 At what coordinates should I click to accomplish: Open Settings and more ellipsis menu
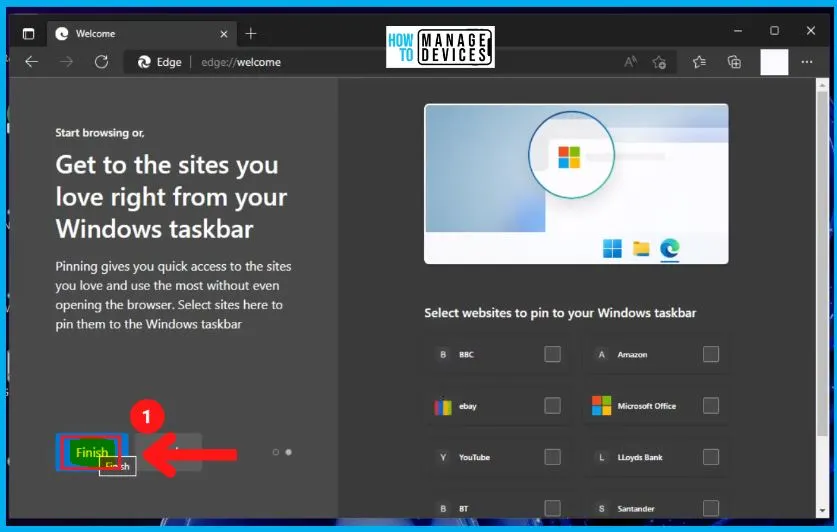tap(807, 62)
